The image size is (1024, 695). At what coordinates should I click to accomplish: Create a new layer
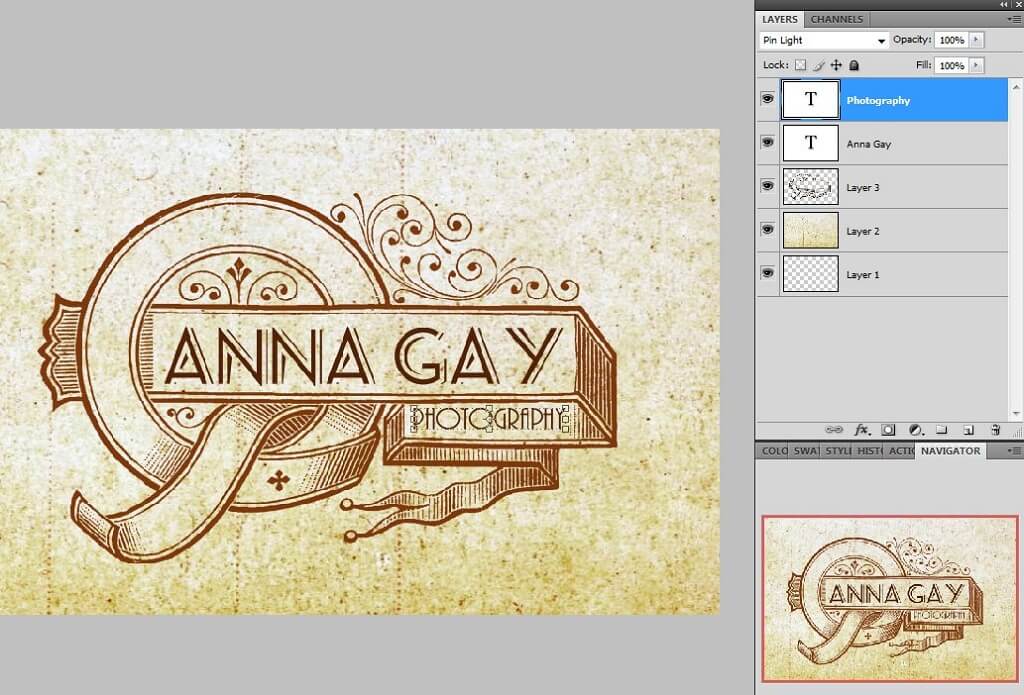click(966, 430)
